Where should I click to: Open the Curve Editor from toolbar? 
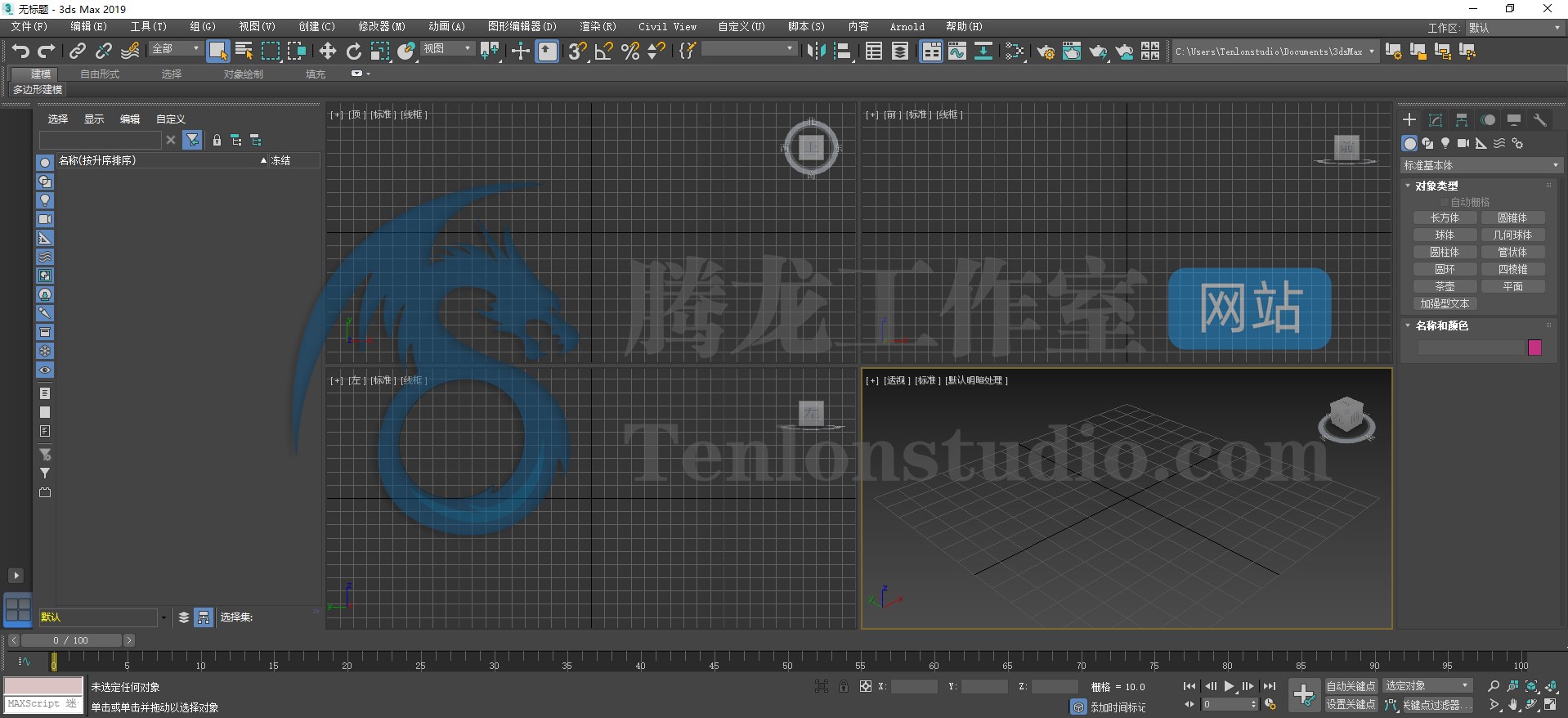tap(957, 52)
